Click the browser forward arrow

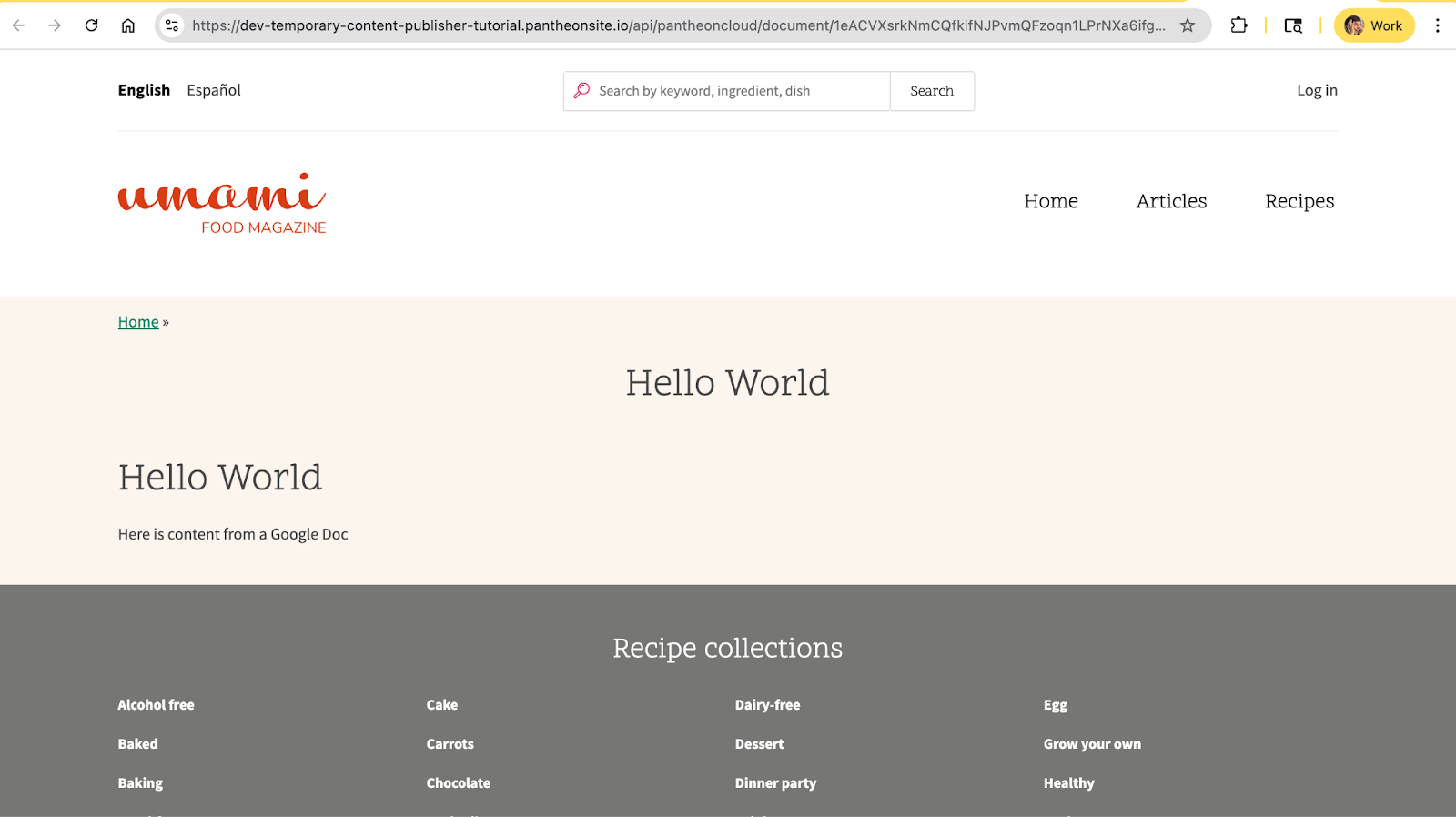click(55, 25)
